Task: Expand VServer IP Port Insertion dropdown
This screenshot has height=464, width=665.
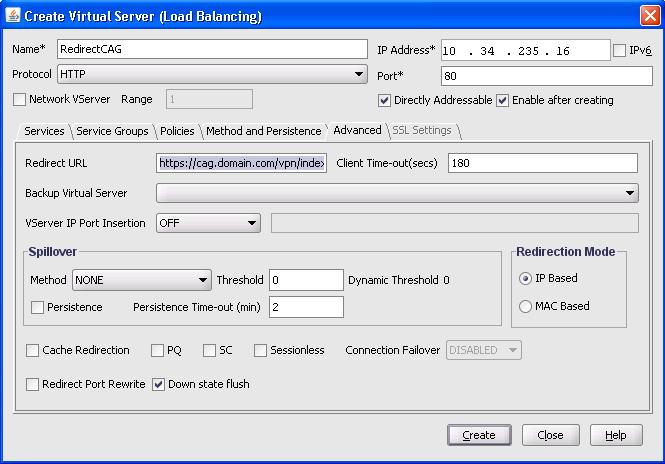Action: (251, 223)
